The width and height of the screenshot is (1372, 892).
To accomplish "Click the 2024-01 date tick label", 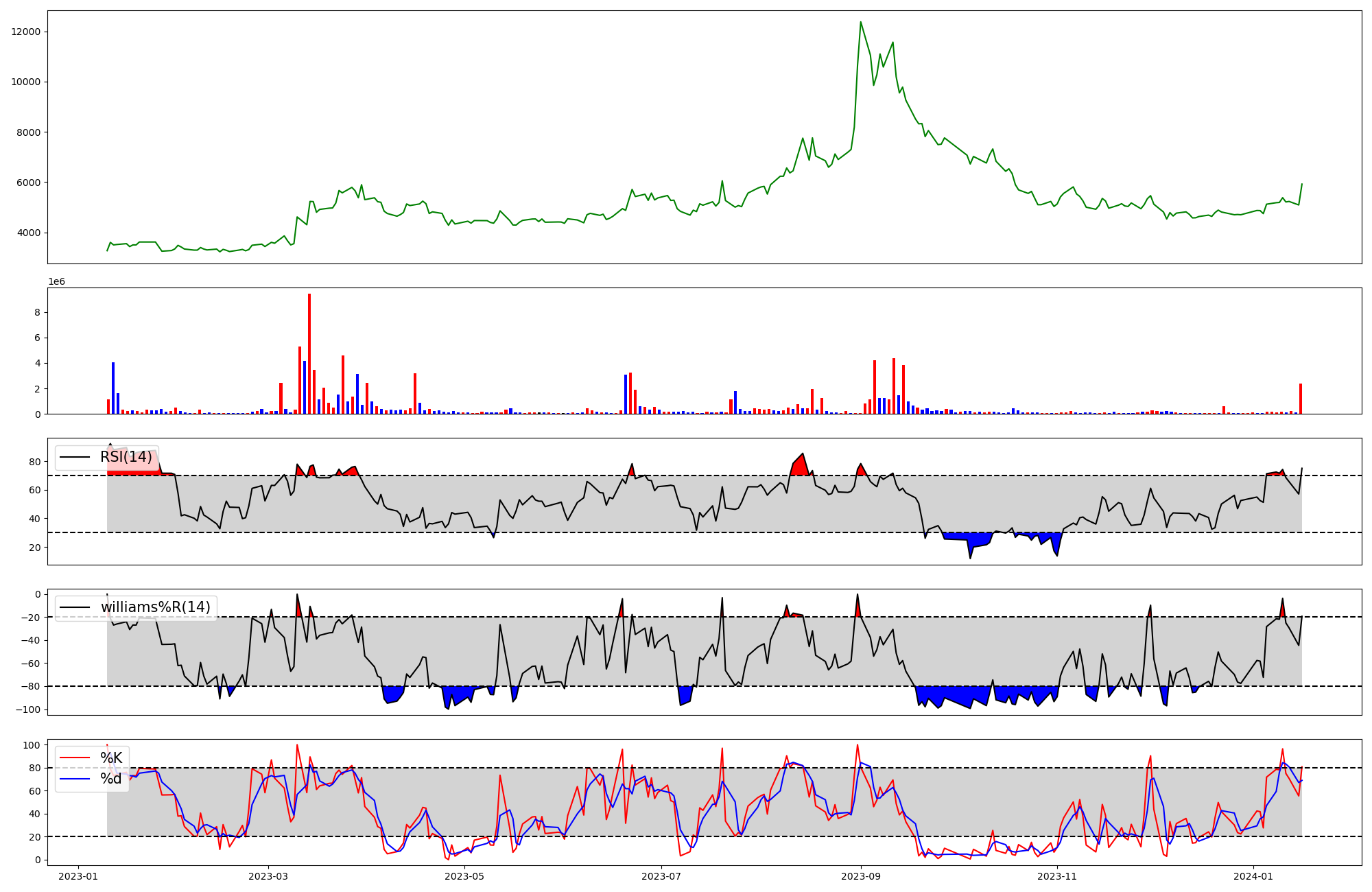I will pos(1253,876).
